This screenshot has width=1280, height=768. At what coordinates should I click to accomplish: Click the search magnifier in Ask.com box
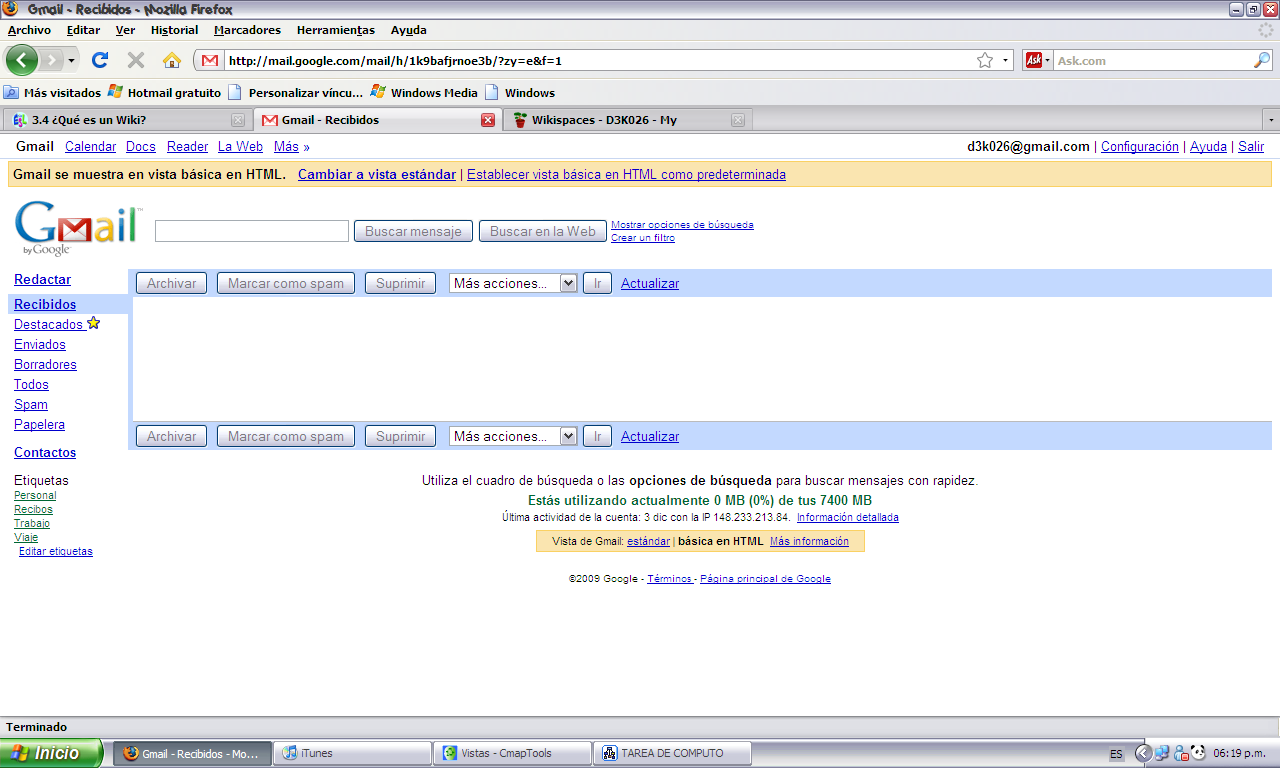pos(1261,60)
